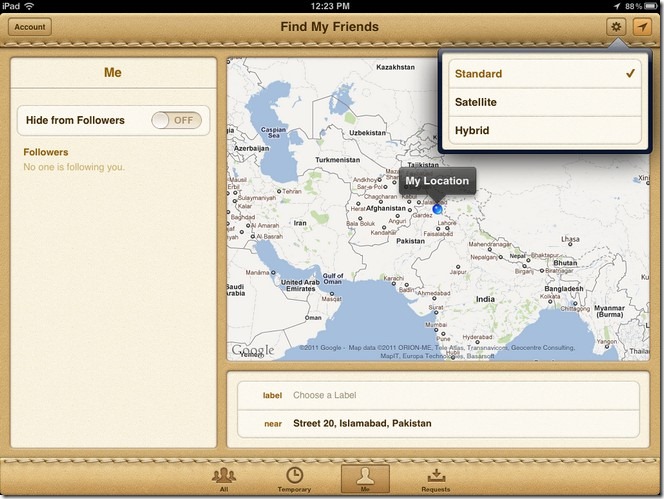
Task: Tap the Street 20, Islamabad, Pakistan address row
Action: (438, 424)
